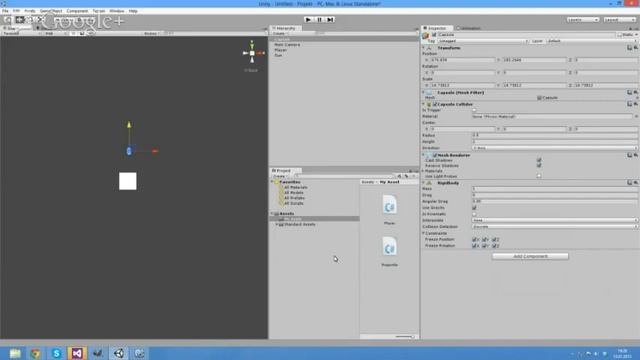This screenshot has height=360, width=640.
Task: Click Physic Material object picker circle
Action: coord(636,117)
